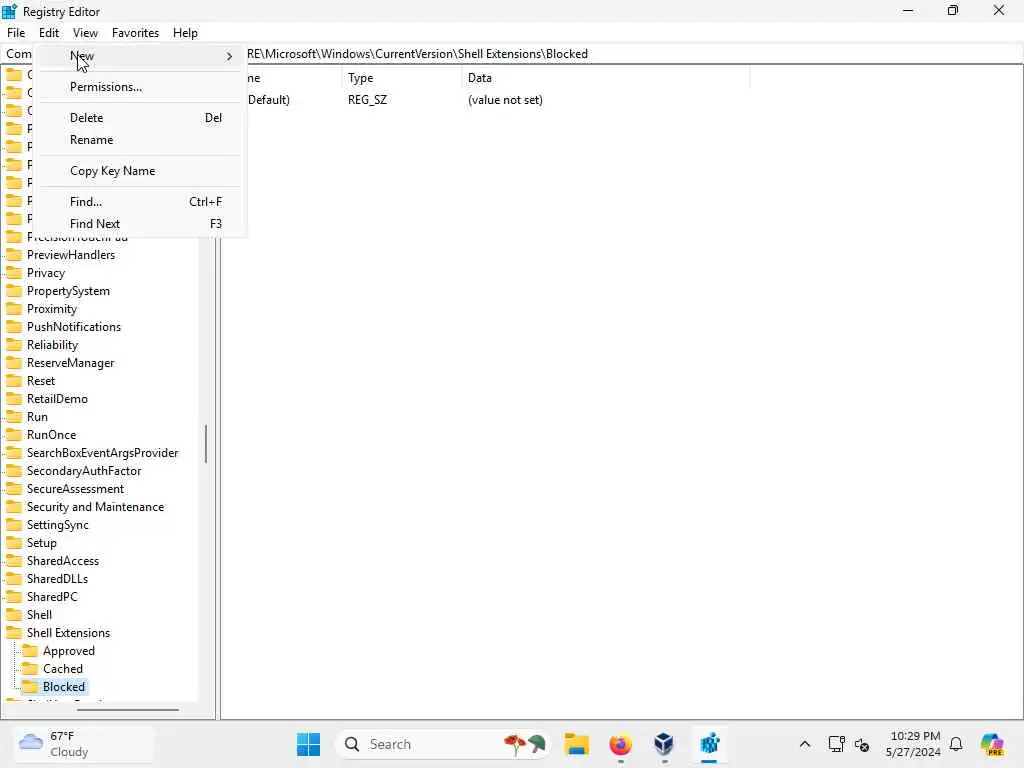Image resolution: width=1024 pixels, height=768 pixels.
Task: Select the Proximity folder icon
Action: point(14,309)
